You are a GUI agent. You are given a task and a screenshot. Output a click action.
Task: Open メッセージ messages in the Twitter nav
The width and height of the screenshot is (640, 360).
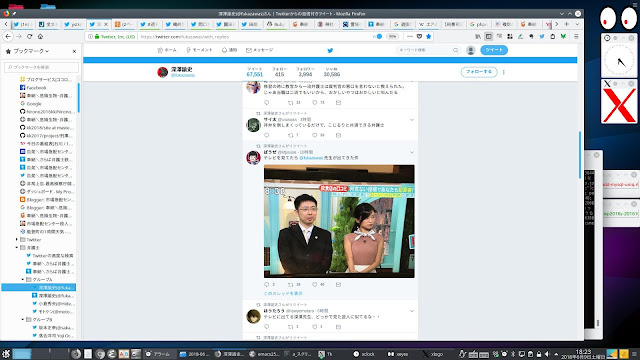(260, 50)
